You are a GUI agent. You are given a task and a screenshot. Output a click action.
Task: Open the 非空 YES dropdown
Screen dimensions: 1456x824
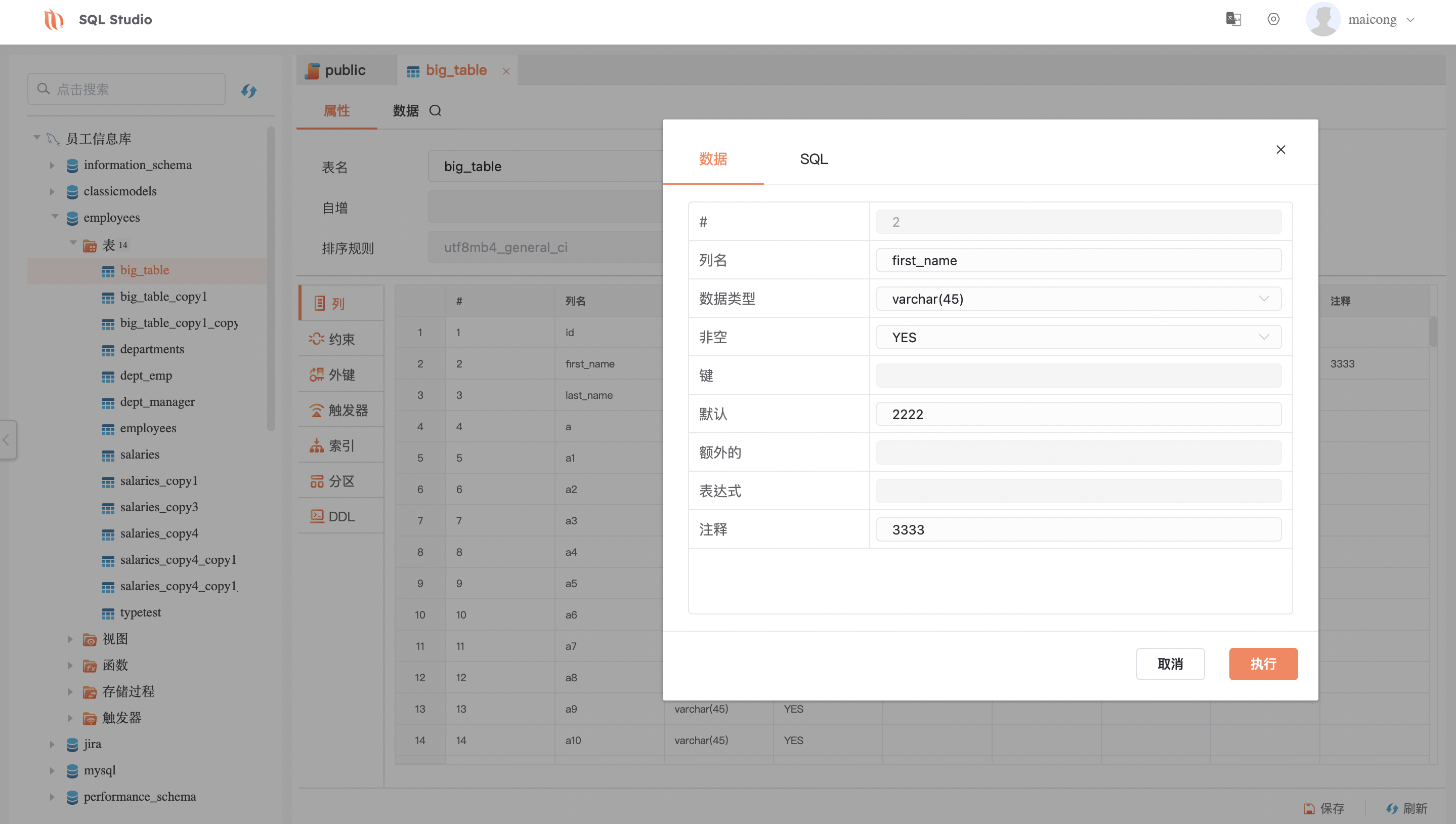pyautogui.click(x=1078, y=337)
